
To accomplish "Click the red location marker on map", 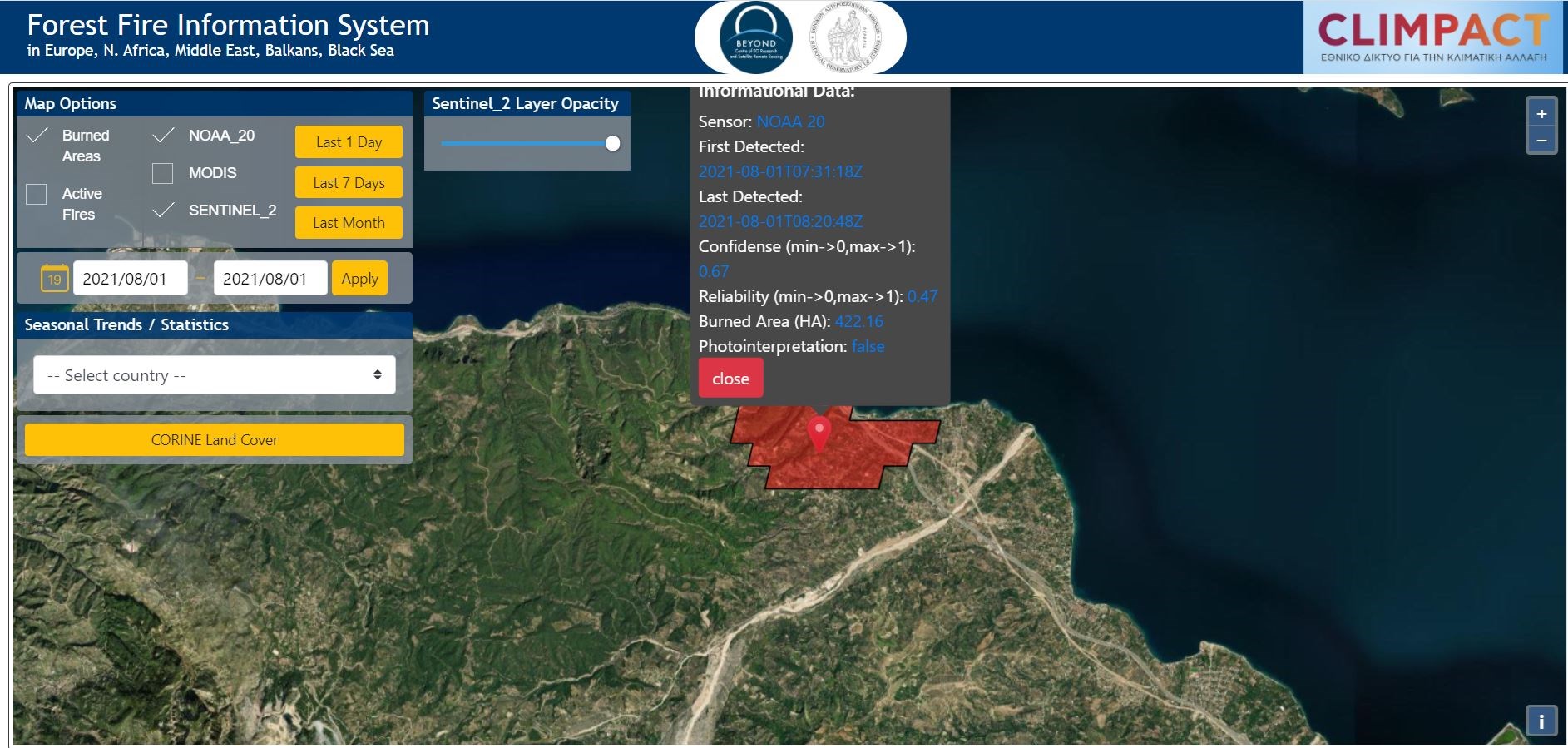I will (x=819, y=433).
